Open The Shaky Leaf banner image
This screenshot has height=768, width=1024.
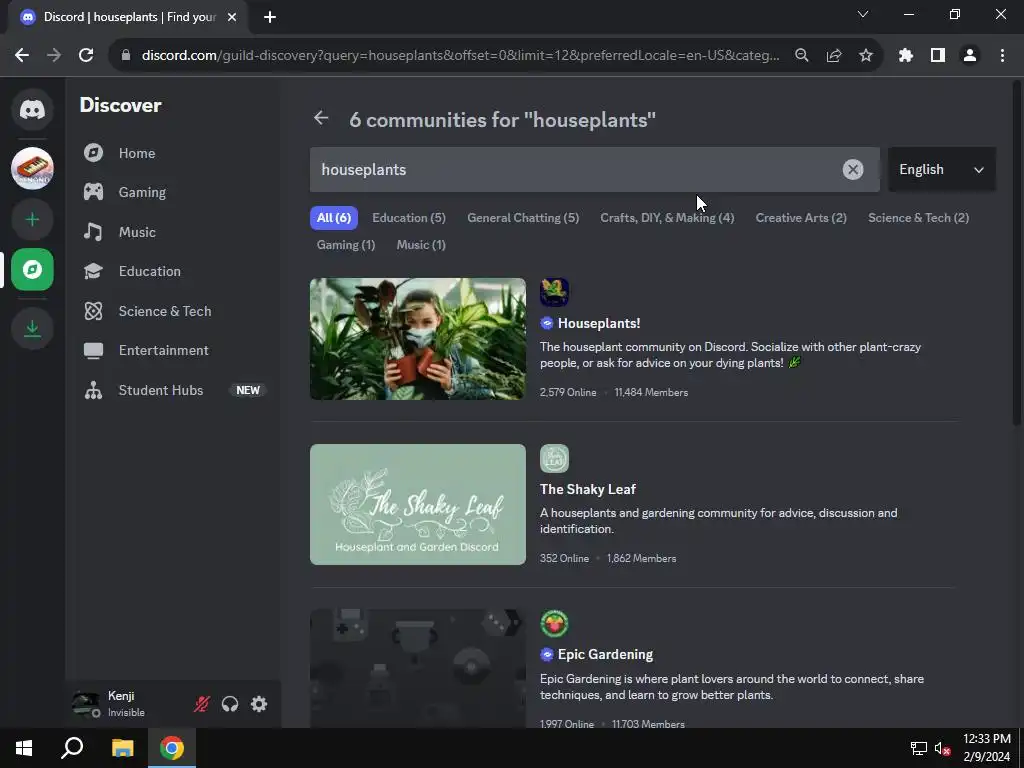coord(418,504)
